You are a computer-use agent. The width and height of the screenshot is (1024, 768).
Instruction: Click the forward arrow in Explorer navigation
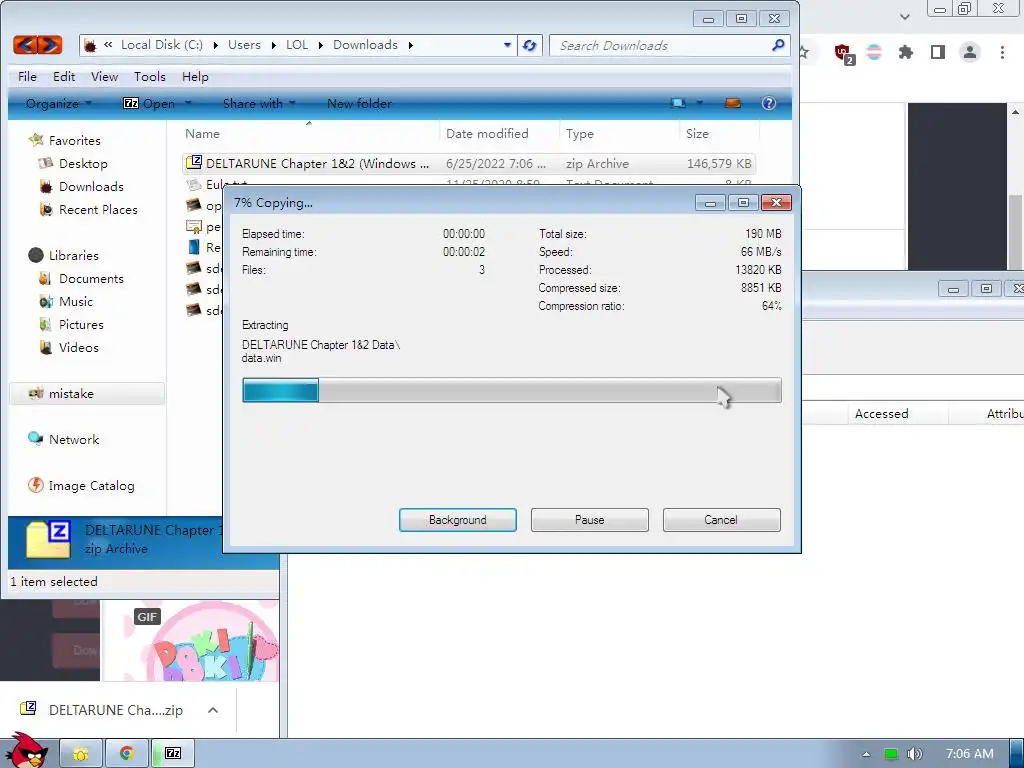50,44
